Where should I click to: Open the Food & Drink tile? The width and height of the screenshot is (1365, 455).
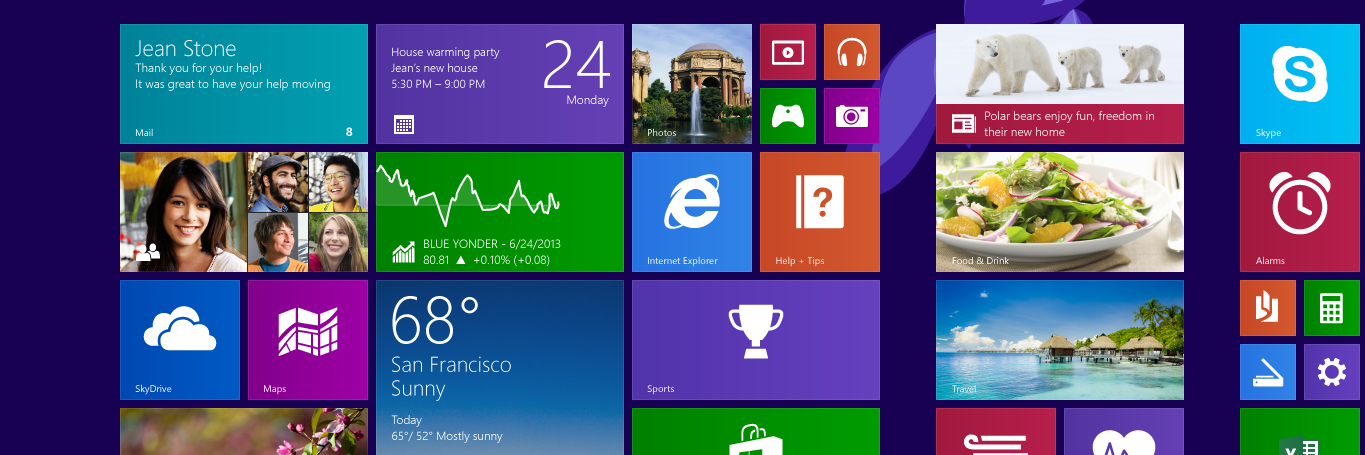tap(1060, 212)
